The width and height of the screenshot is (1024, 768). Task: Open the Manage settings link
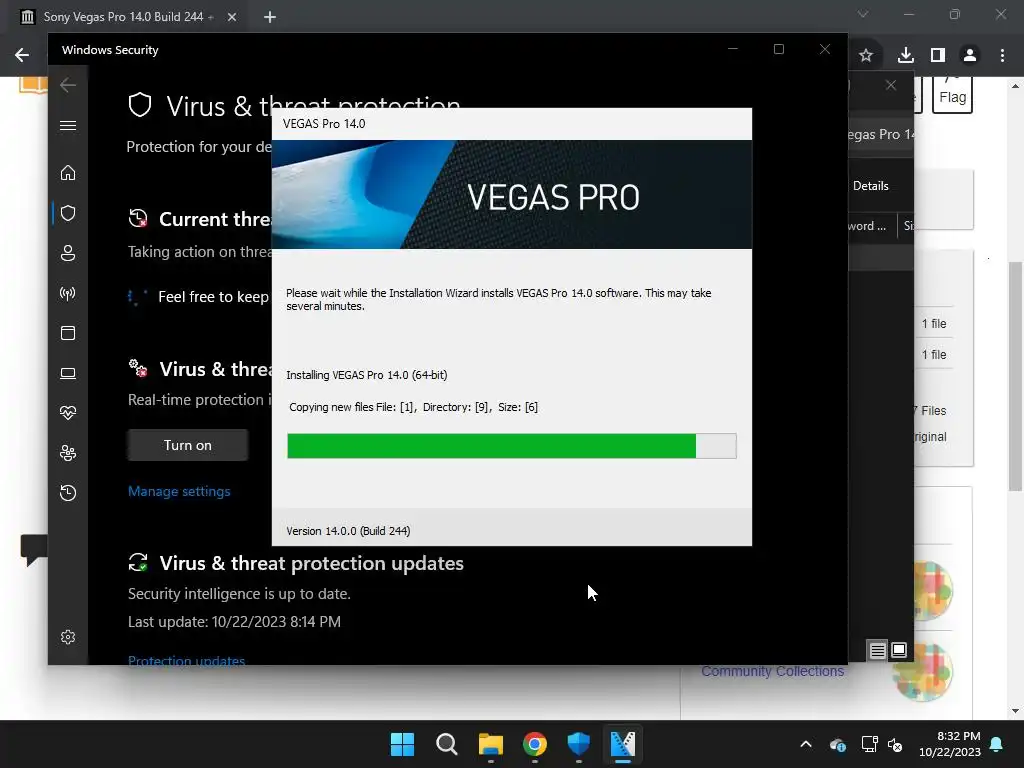coord(179,491)
